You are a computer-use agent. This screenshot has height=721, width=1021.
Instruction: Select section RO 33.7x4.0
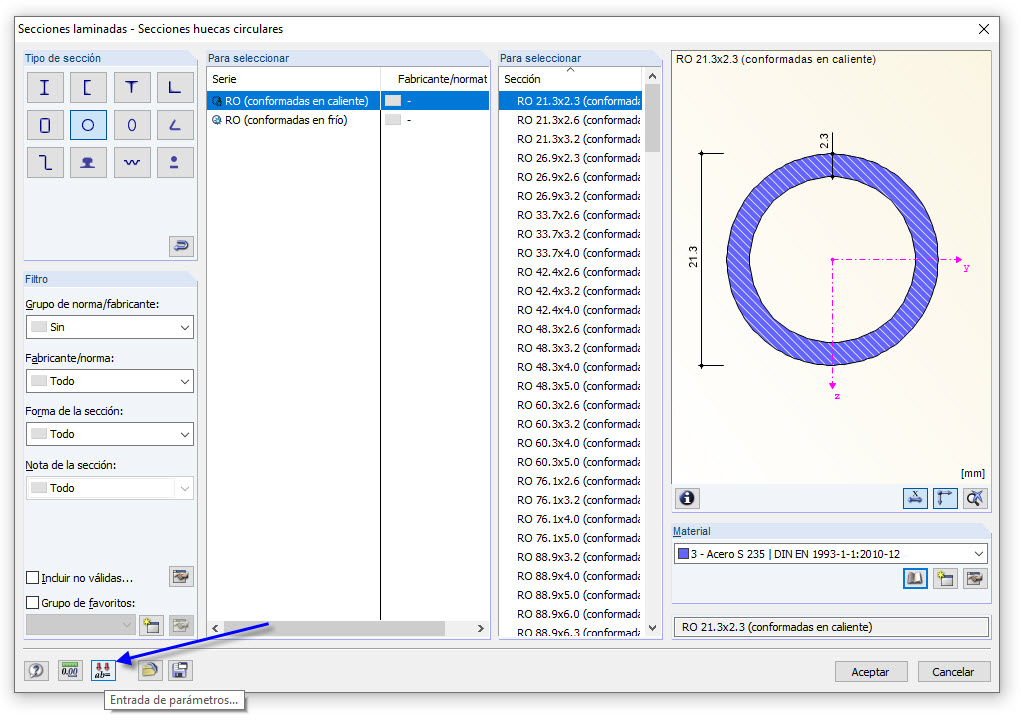tap(570, 253)
